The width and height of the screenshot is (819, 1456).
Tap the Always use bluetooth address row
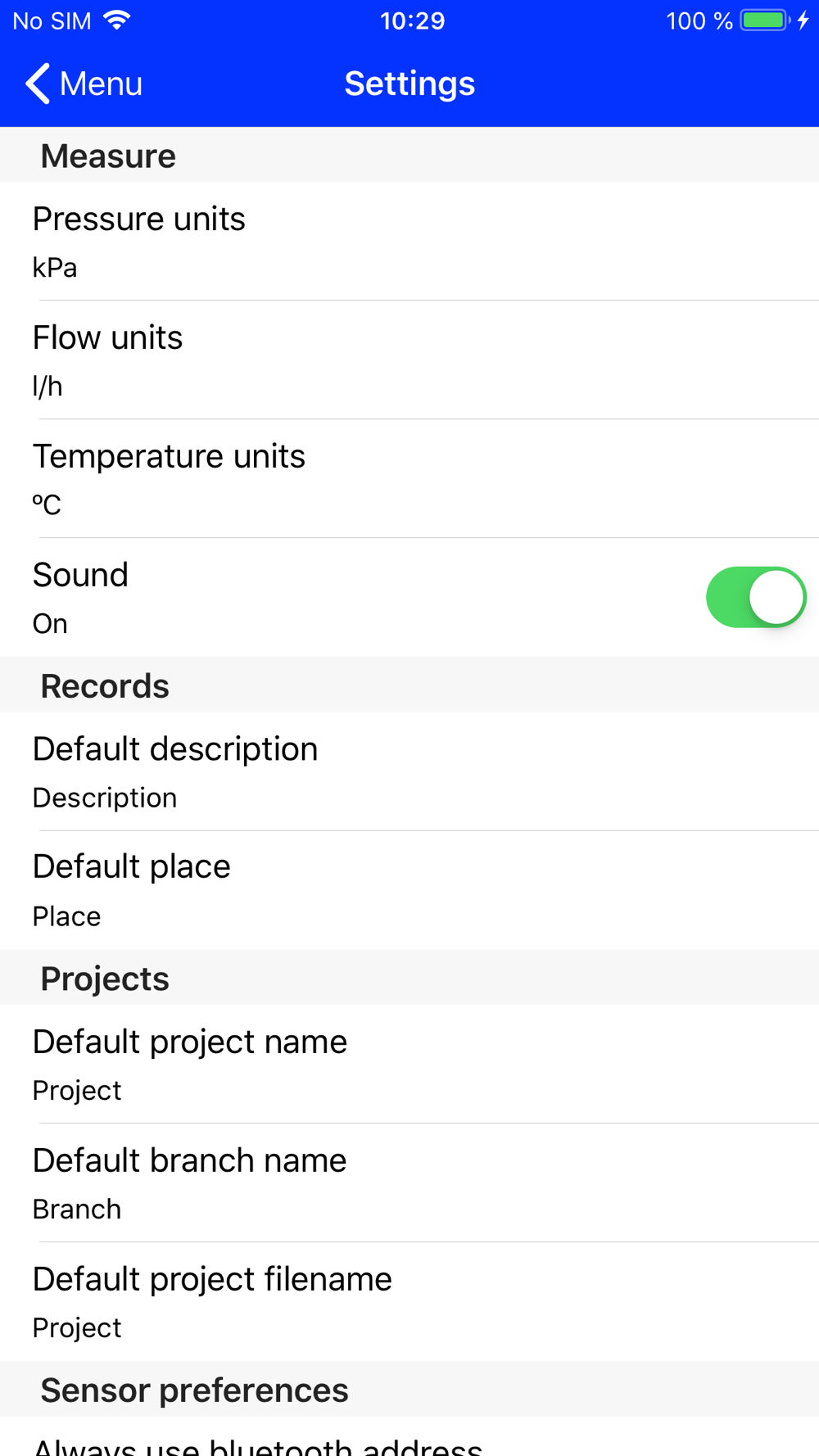tap(409, 1445)
